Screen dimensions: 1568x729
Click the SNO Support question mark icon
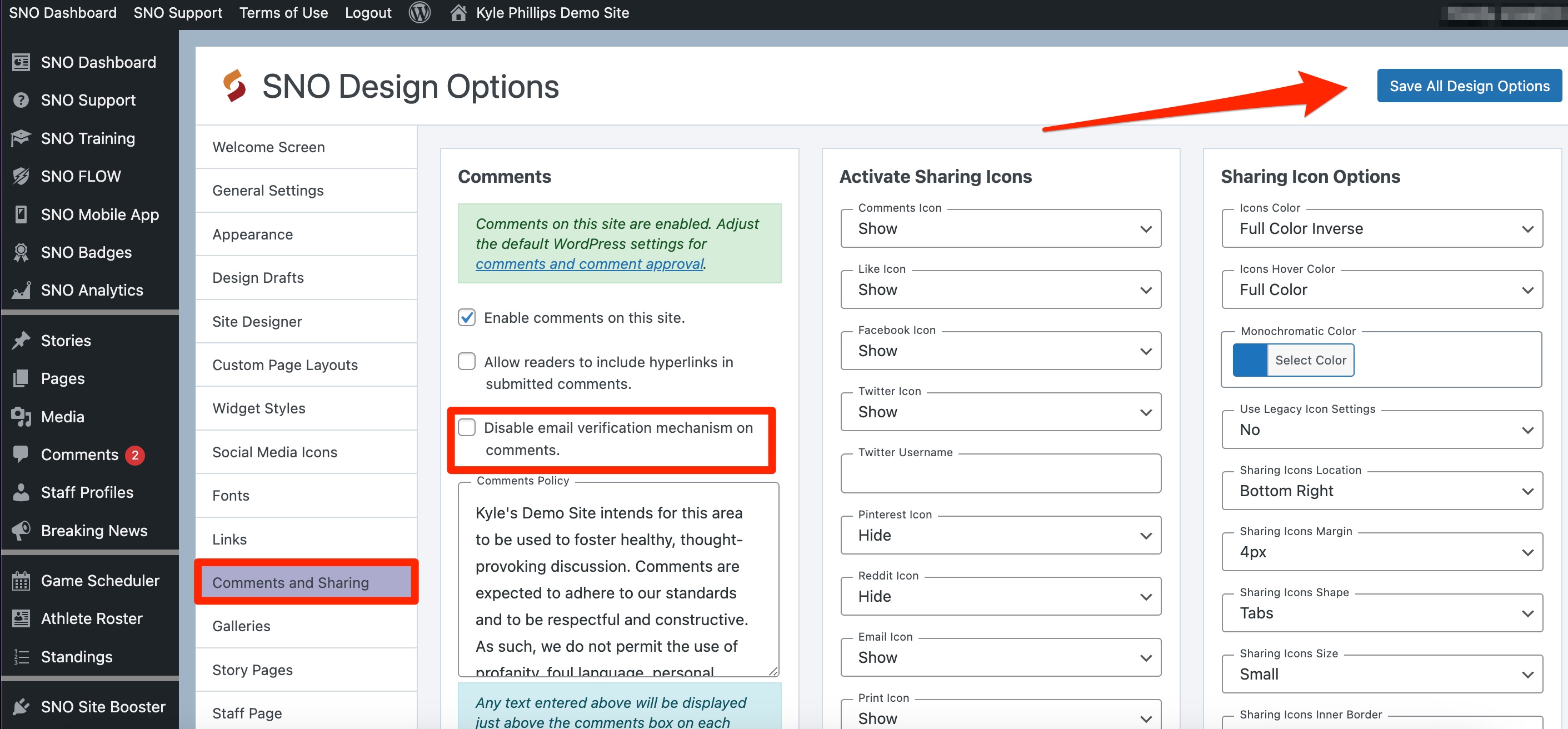[21, 100]
